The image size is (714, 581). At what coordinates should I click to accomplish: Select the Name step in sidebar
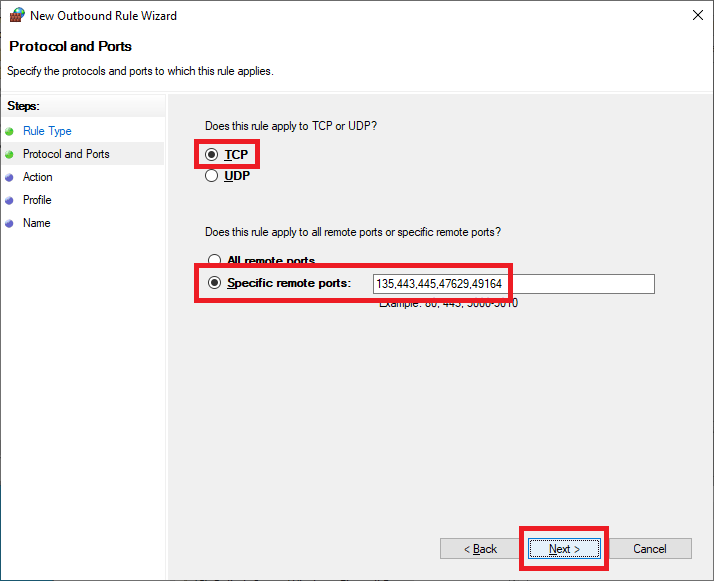(36, 223)
